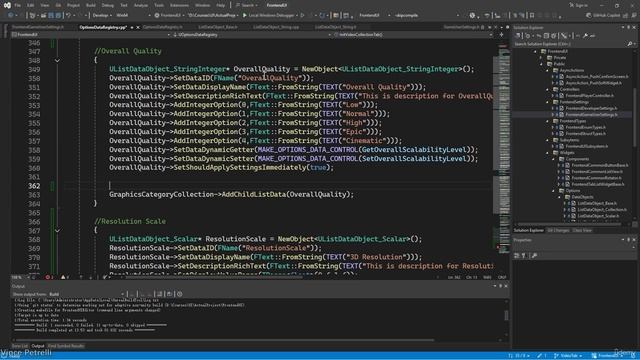Collapse the FrontendUI project node
This screenshot has height=360, width=640.
tap(536, 51)
